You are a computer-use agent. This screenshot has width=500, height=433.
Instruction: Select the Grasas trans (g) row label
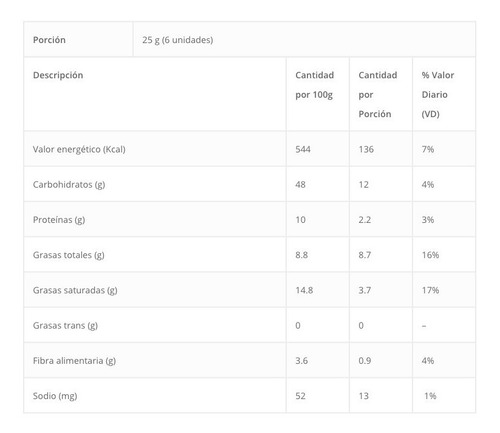tap(65, 325)
